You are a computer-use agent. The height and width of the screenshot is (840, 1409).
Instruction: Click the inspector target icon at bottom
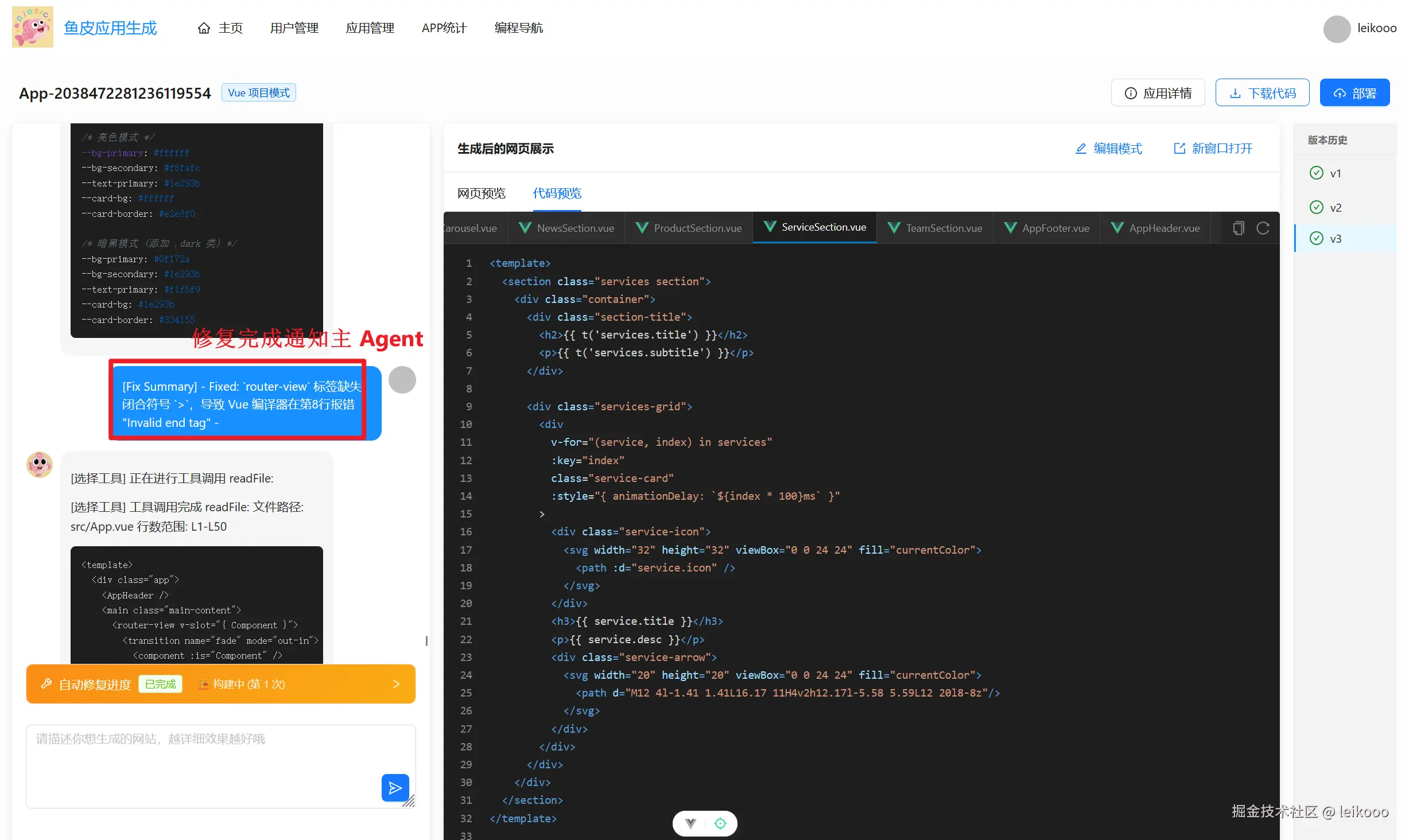pyautogui.click(x=720, y=824)
